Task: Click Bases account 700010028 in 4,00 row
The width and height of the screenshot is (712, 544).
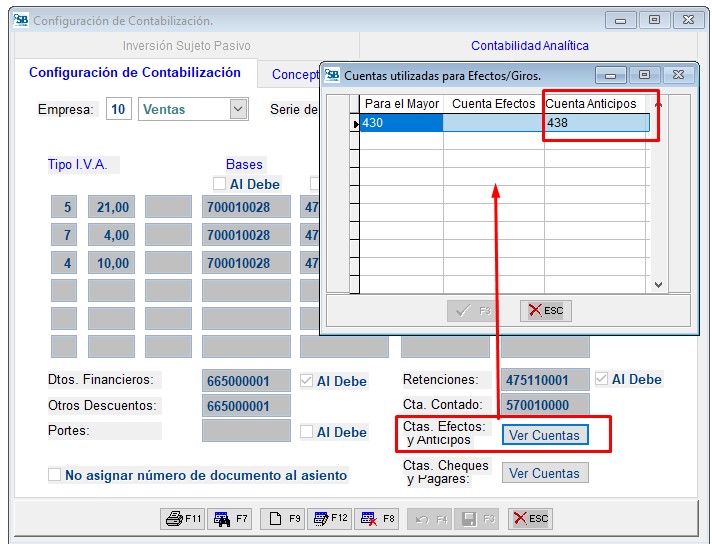Action: click(x=246, y=235)
